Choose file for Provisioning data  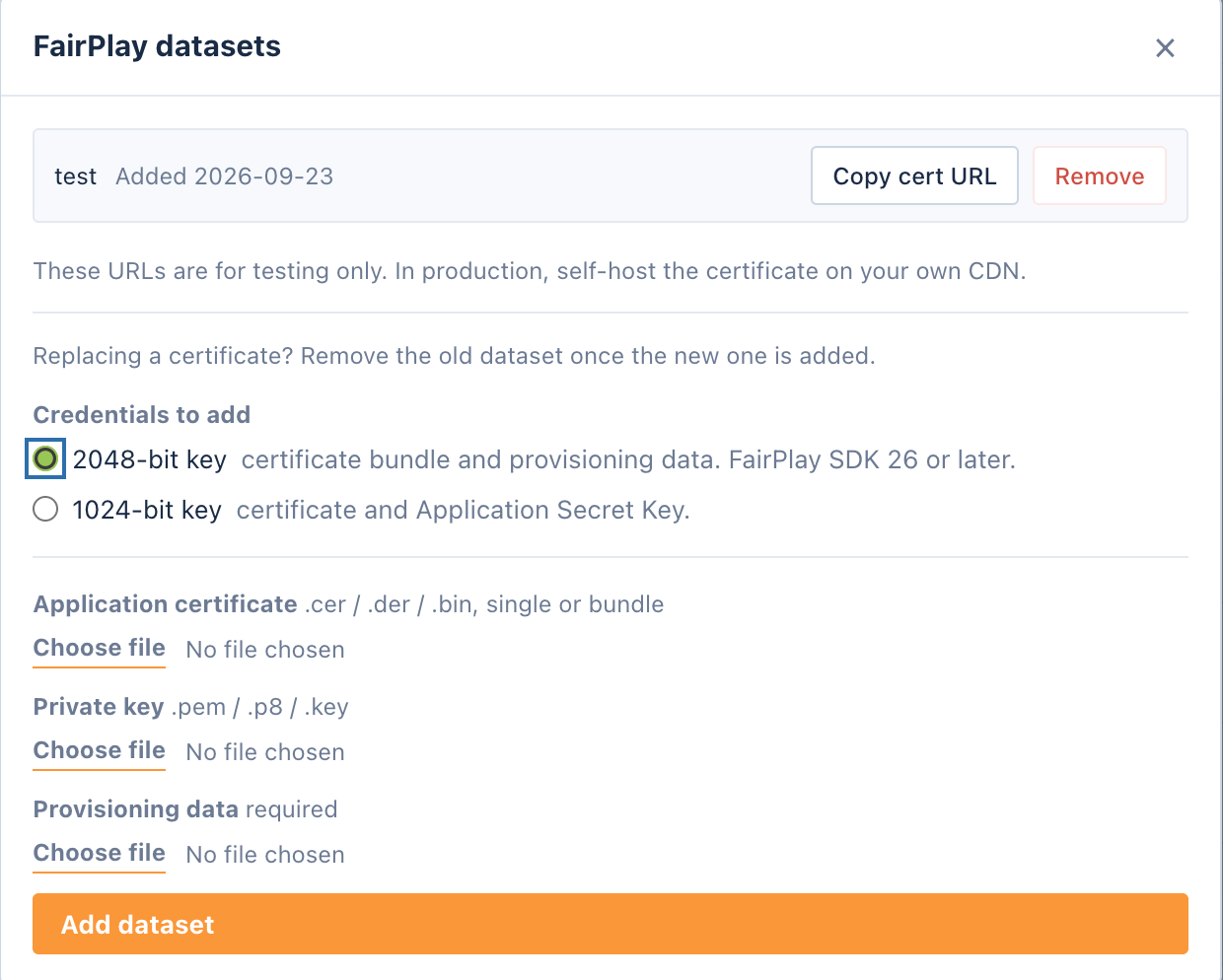[100, 854]
